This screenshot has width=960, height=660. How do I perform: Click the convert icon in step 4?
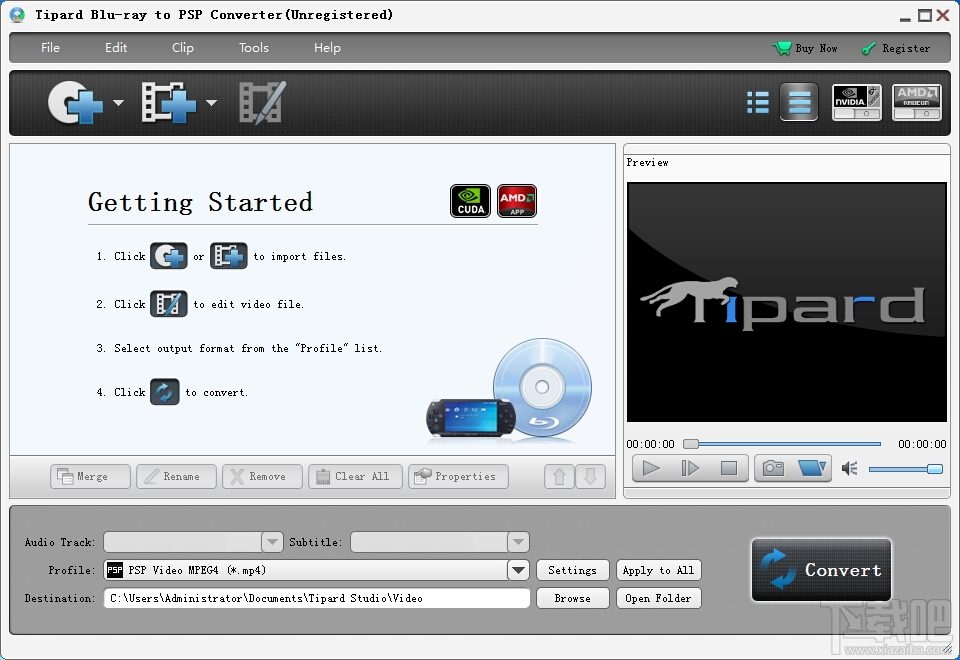[165, 392]
